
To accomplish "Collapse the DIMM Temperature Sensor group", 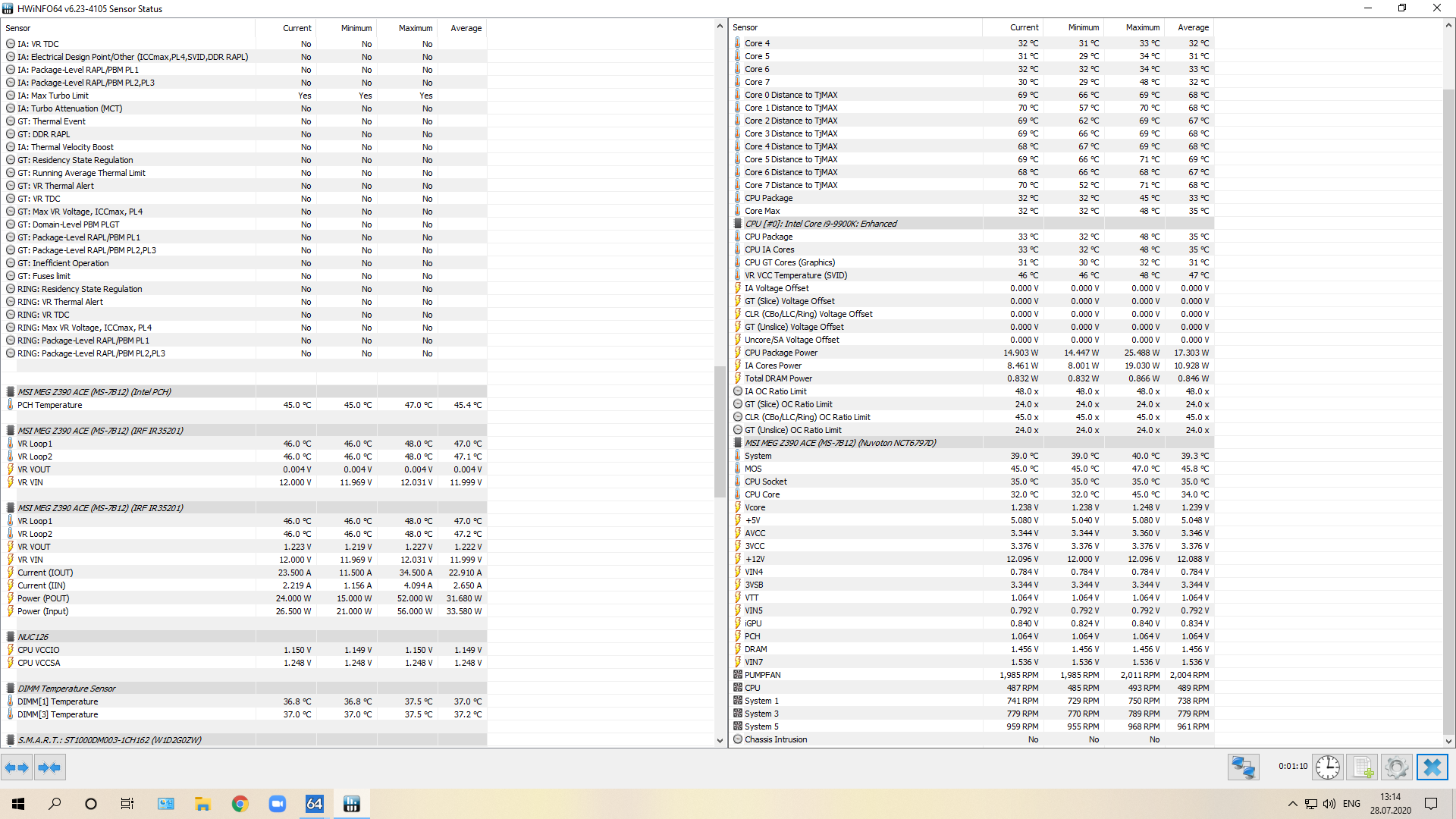I will [x=66, y=689].
